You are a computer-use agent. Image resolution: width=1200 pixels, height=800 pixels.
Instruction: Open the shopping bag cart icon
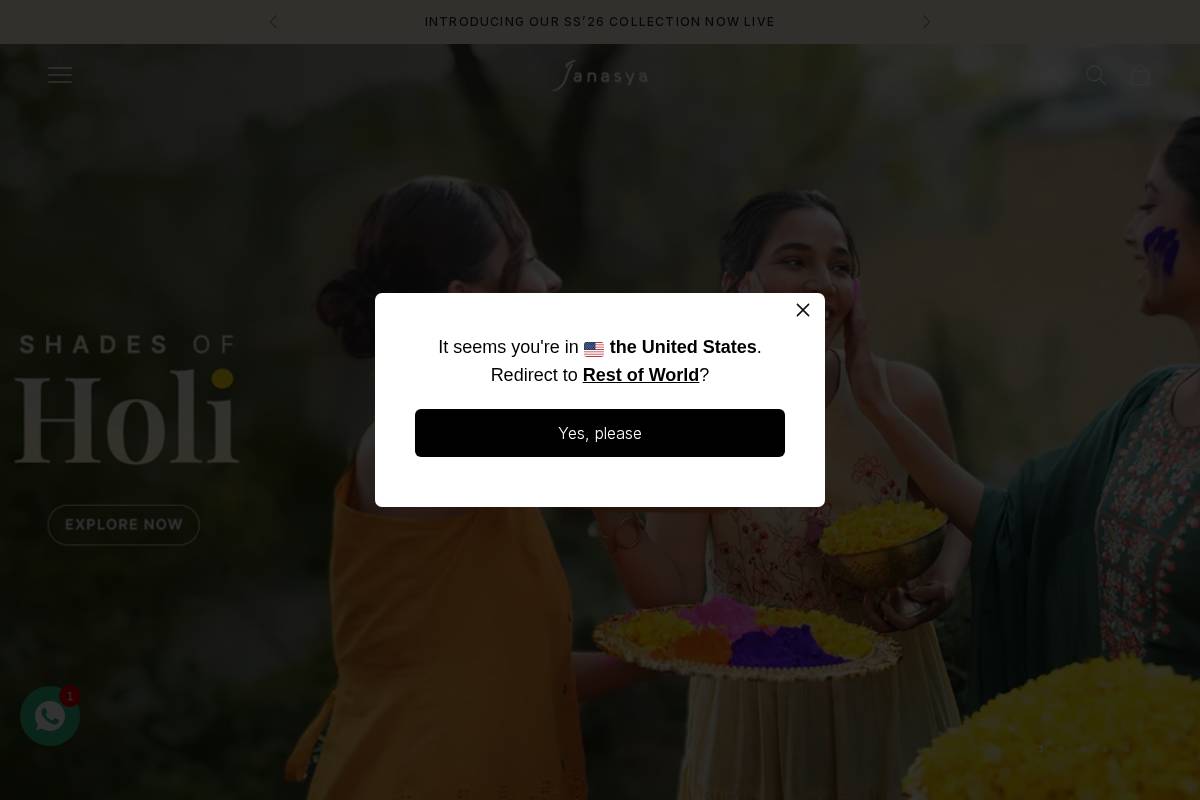[x=1140, y=75]
